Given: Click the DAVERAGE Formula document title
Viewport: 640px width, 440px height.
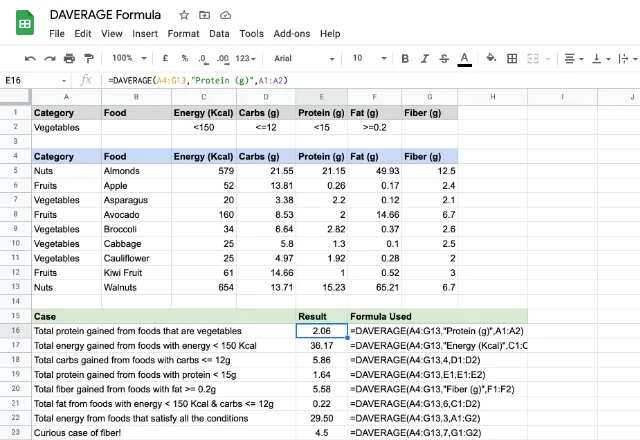Looking at the screenshot, I should tap(105, 15).
